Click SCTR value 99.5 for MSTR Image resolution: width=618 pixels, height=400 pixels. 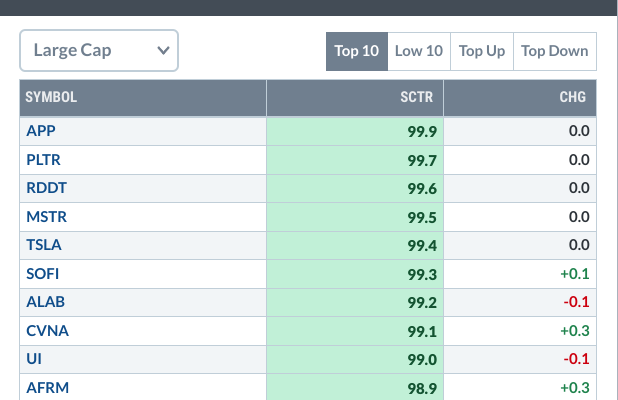[422, 218]
